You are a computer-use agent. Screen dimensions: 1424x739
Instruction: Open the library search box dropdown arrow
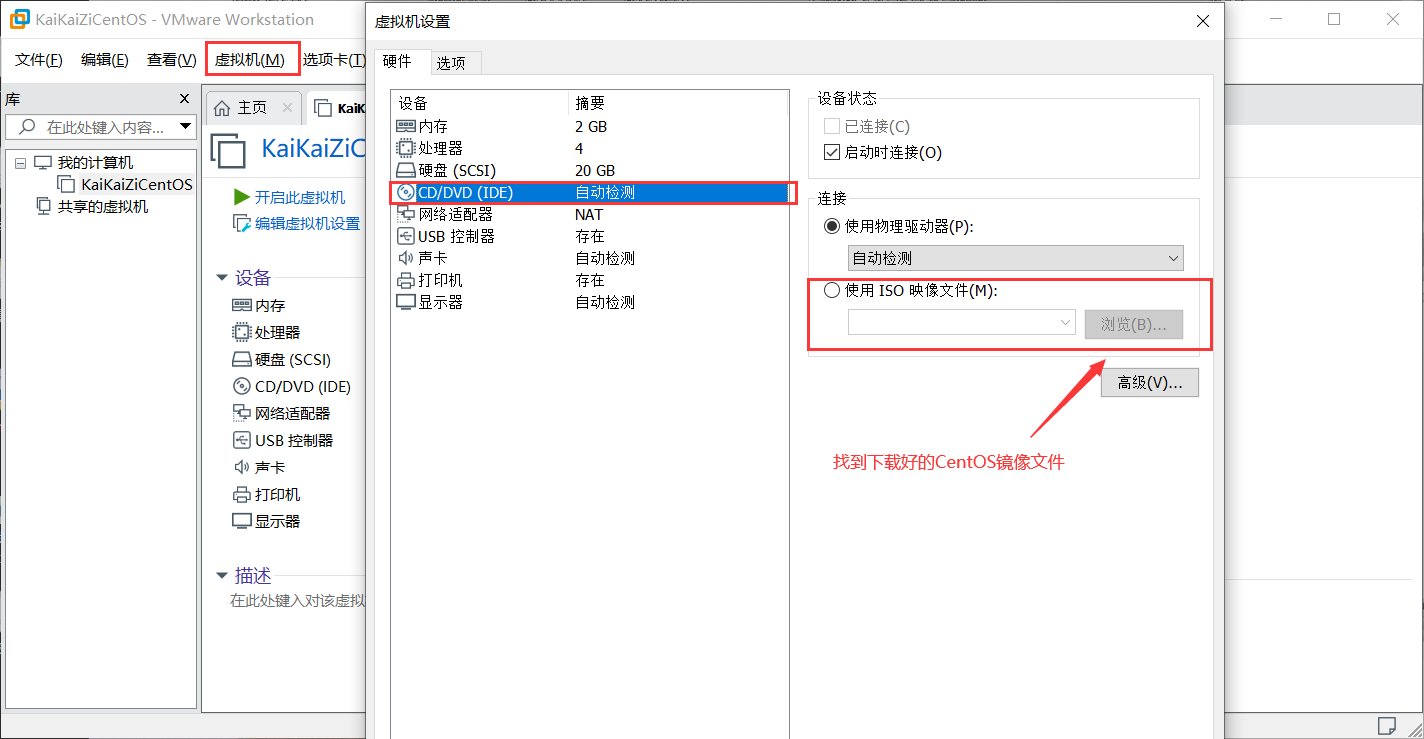[185, 127]
